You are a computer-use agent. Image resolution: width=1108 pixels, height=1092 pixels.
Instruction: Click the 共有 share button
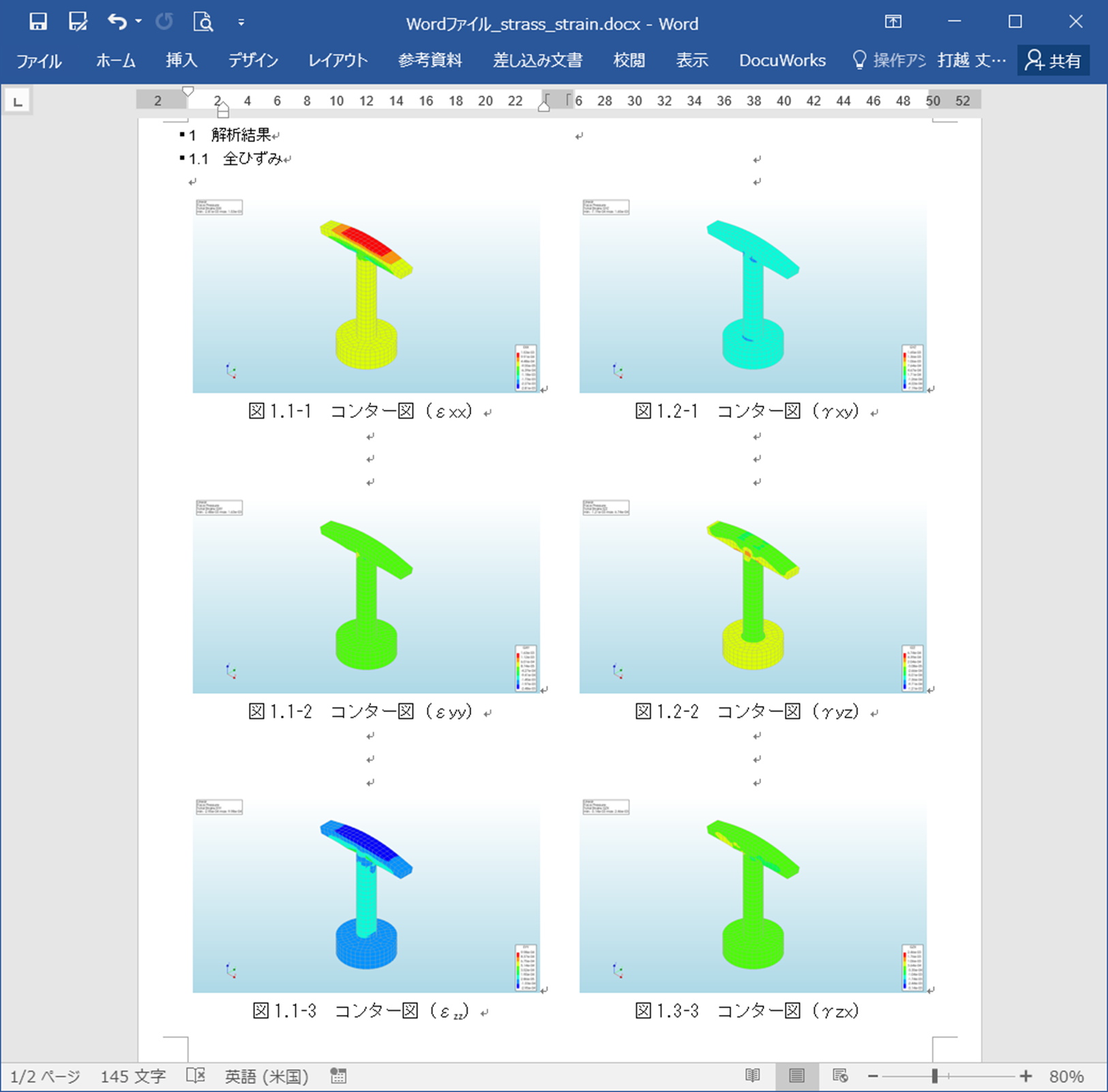1053,61
